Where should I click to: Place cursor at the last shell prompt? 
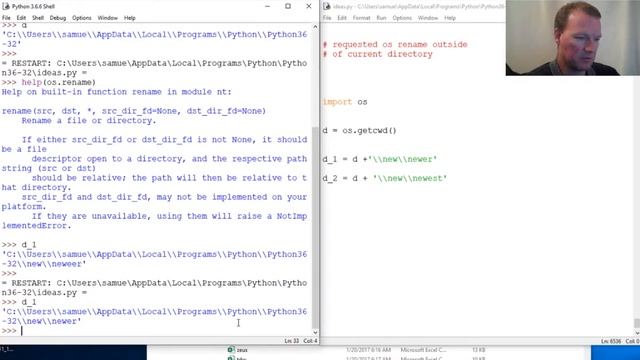22,331
